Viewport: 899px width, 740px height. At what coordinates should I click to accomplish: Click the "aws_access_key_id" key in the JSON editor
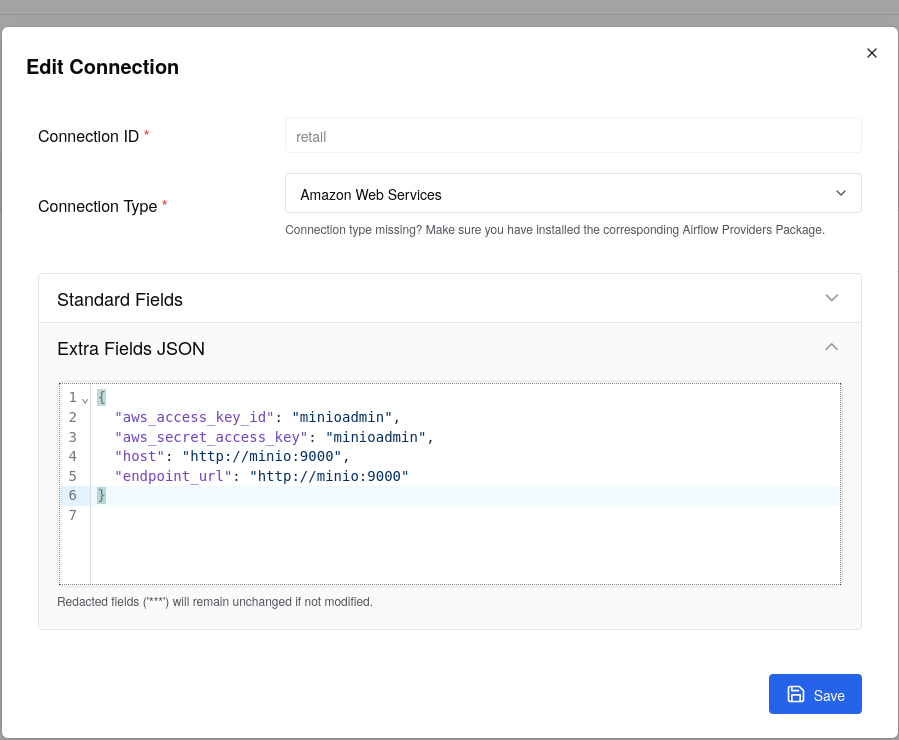[x=194, y=417]
